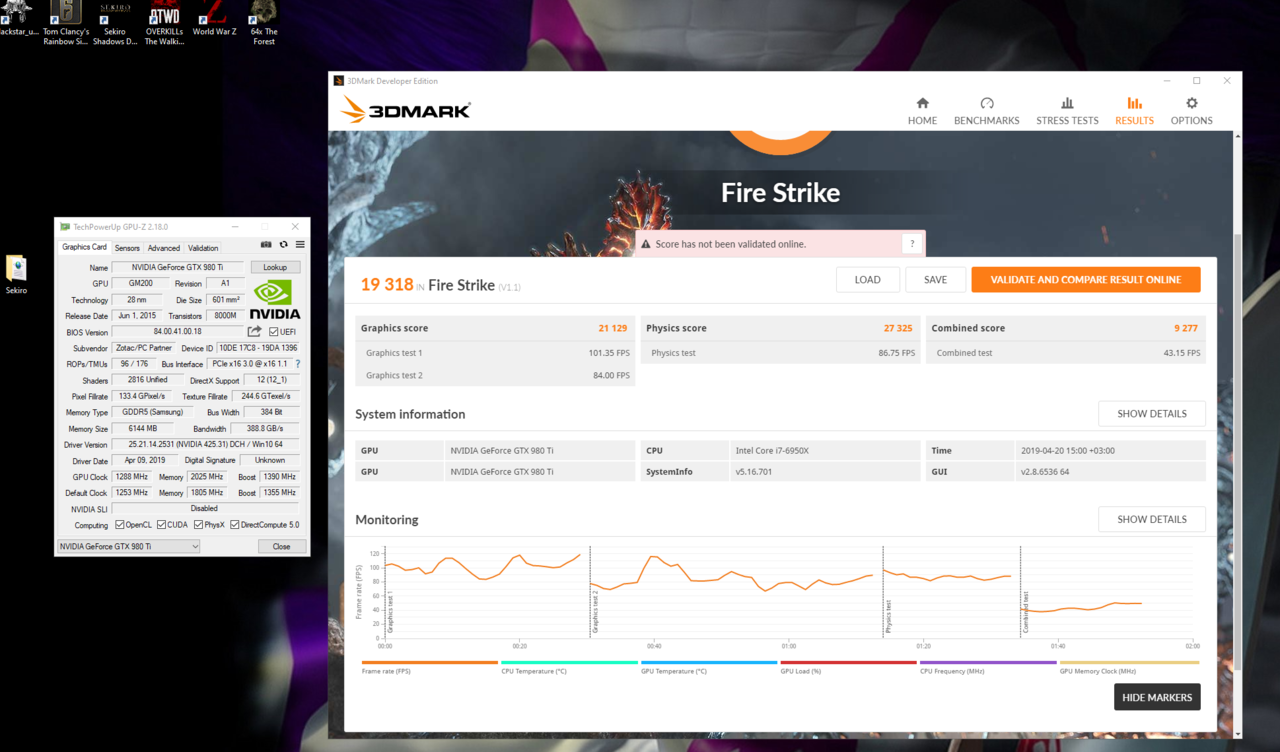1280x752 pixels.
Task: Switch to GPU-Z Advanced tab
Action: (x=164, y=248)
